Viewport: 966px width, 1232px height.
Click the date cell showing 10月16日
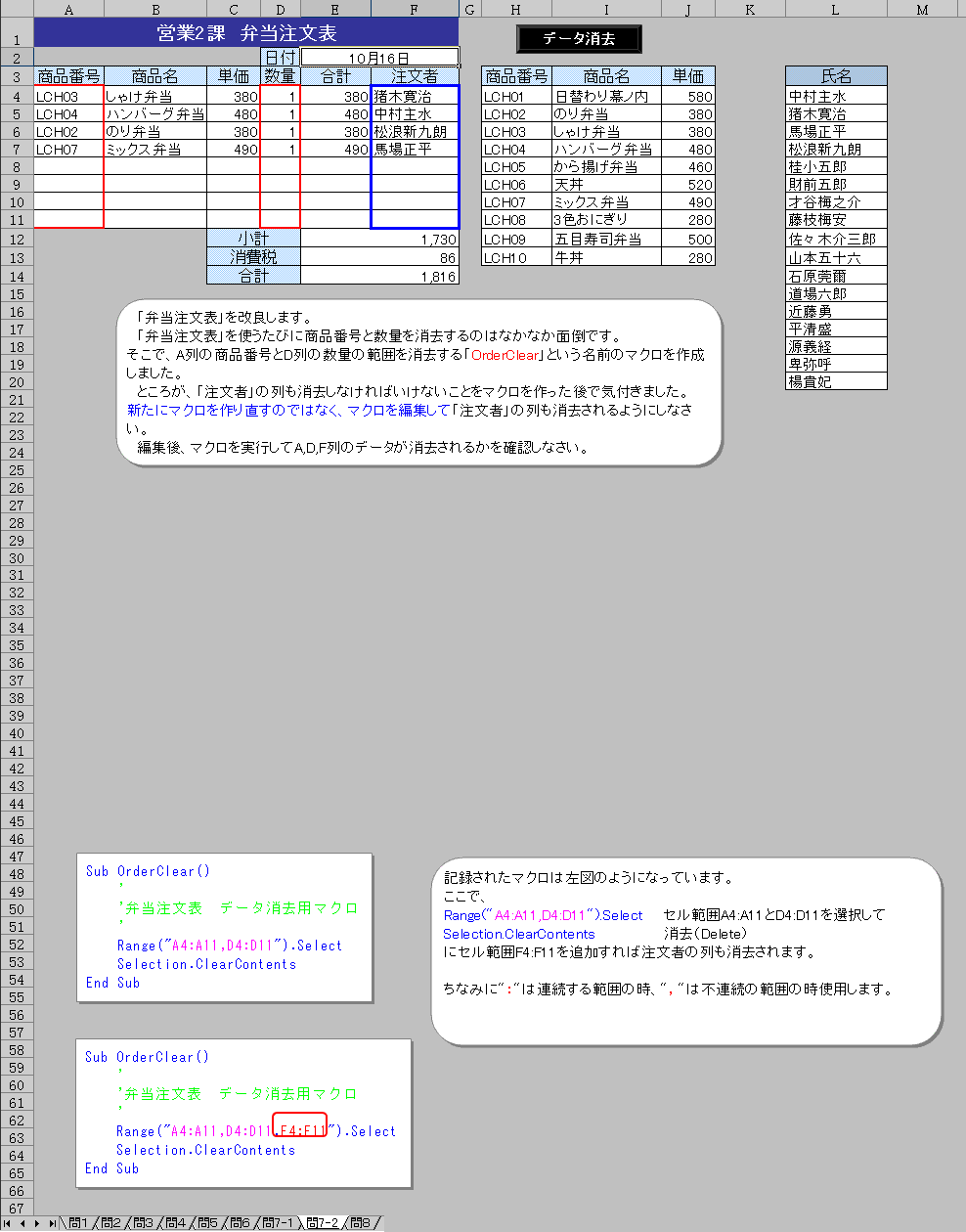(379, 58)
